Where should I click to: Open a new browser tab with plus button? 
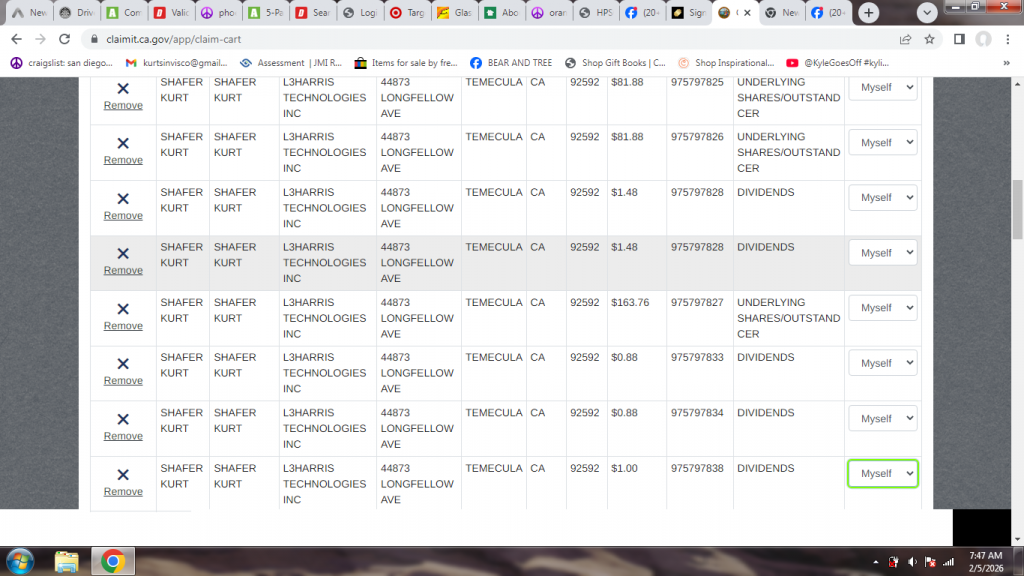pos(869,13)
